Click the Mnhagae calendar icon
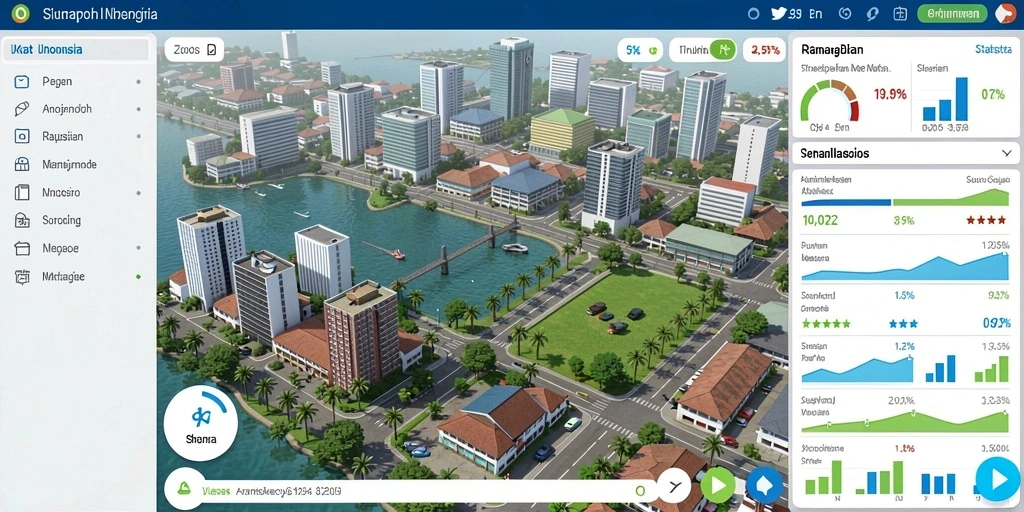The image size is (1024, 512). click(22, 276)
